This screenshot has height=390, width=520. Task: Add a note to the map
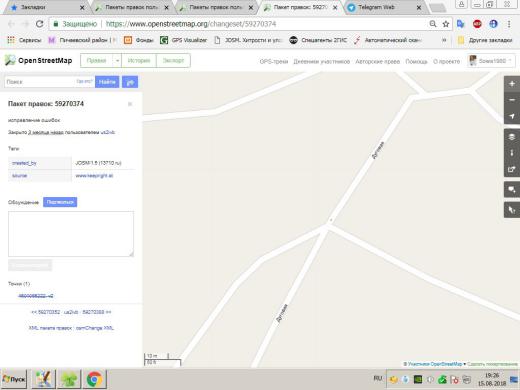[512, 190]
